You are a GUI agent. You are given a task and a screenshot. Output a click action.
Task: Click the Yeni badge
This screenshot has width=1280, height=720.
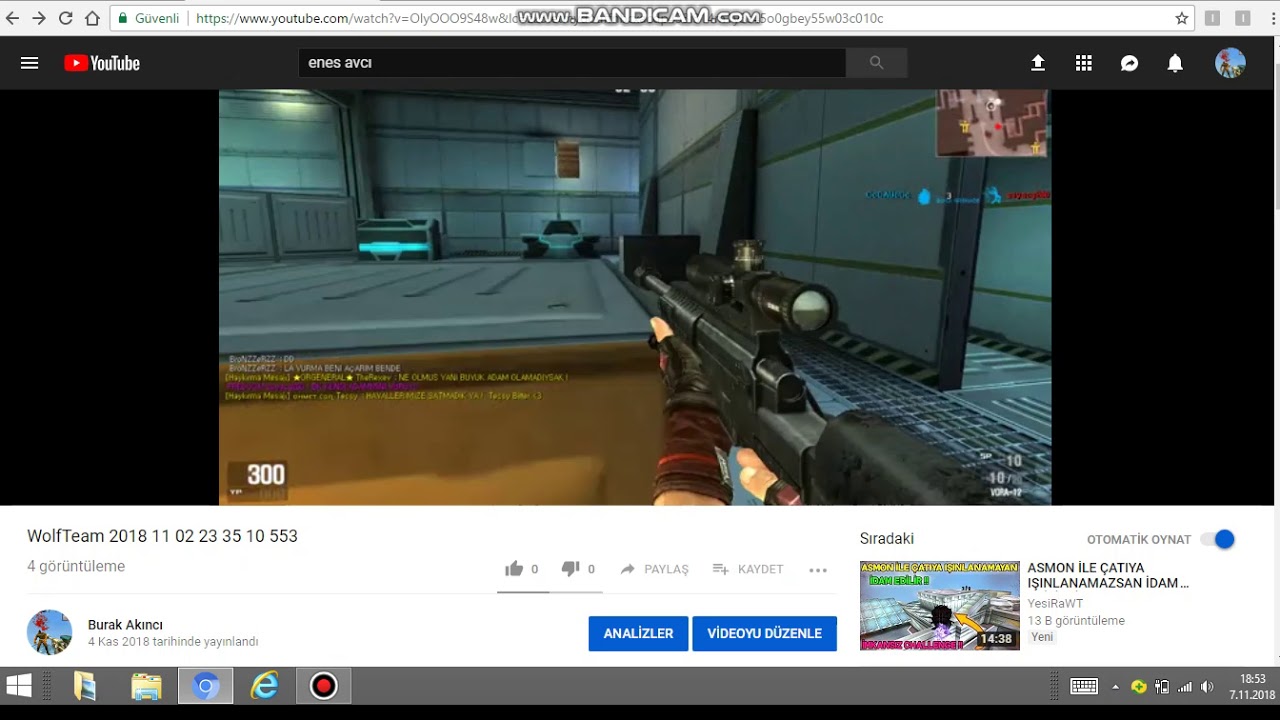[x=1042, y=637]
